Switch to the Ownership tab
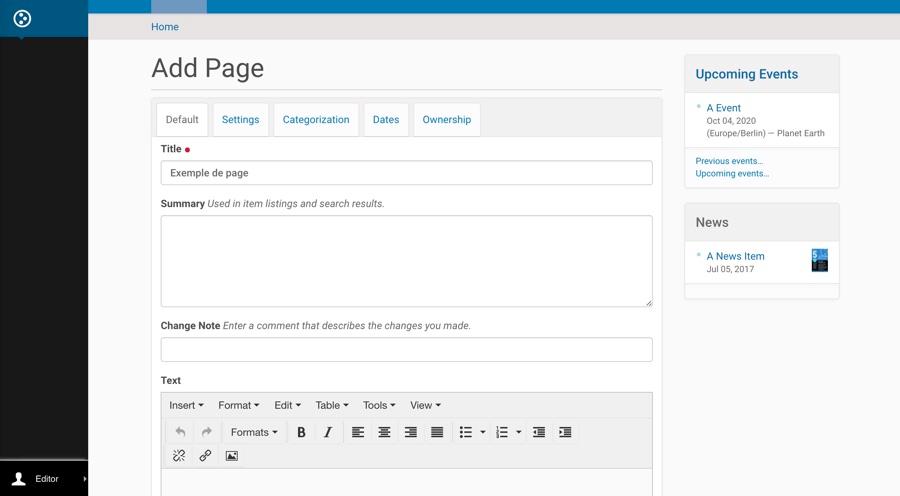900x496 pixels. tap(446, 120)
